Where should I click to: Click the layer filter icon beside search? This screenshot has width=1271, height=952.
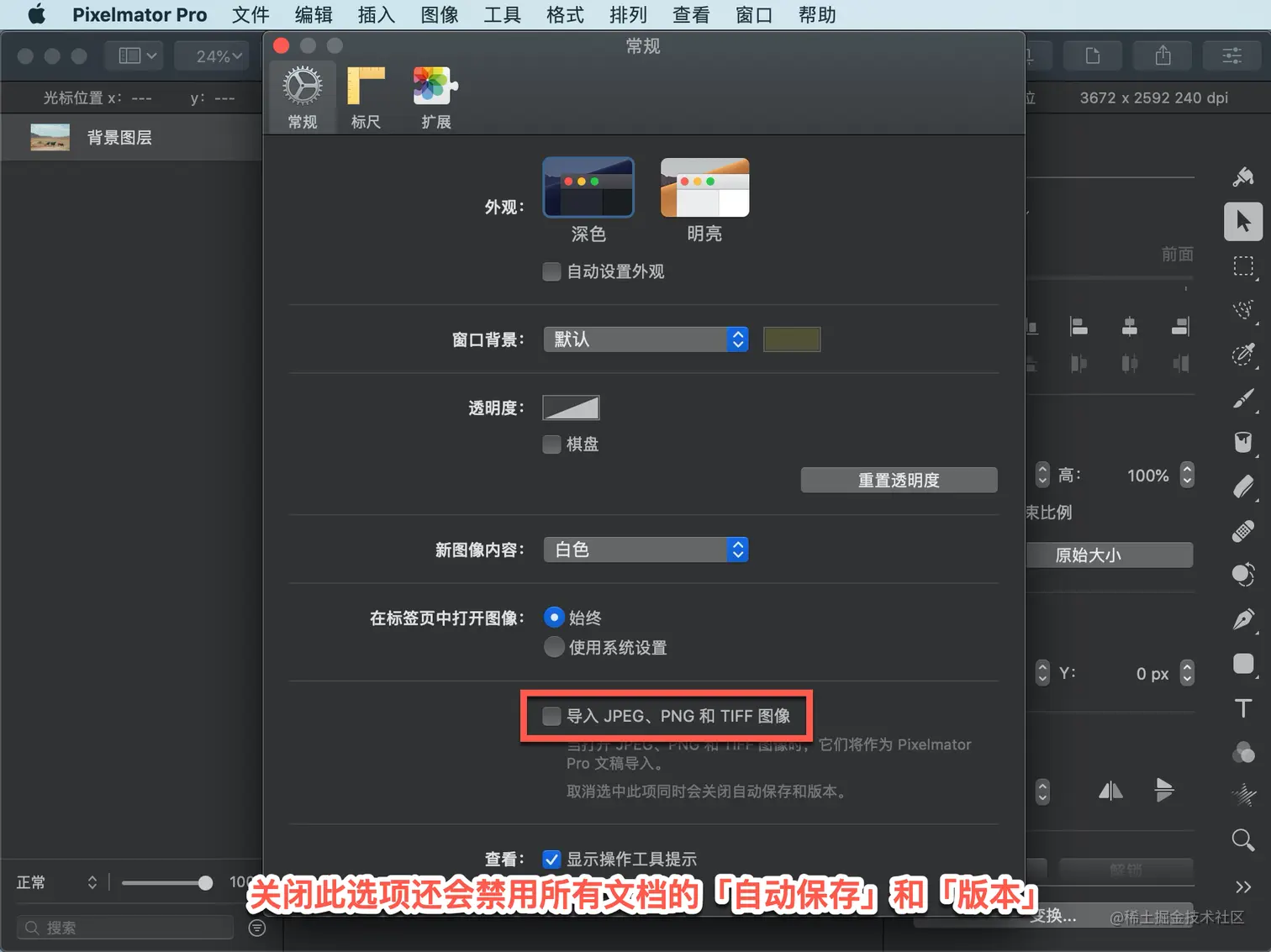(x=257, y=928)
